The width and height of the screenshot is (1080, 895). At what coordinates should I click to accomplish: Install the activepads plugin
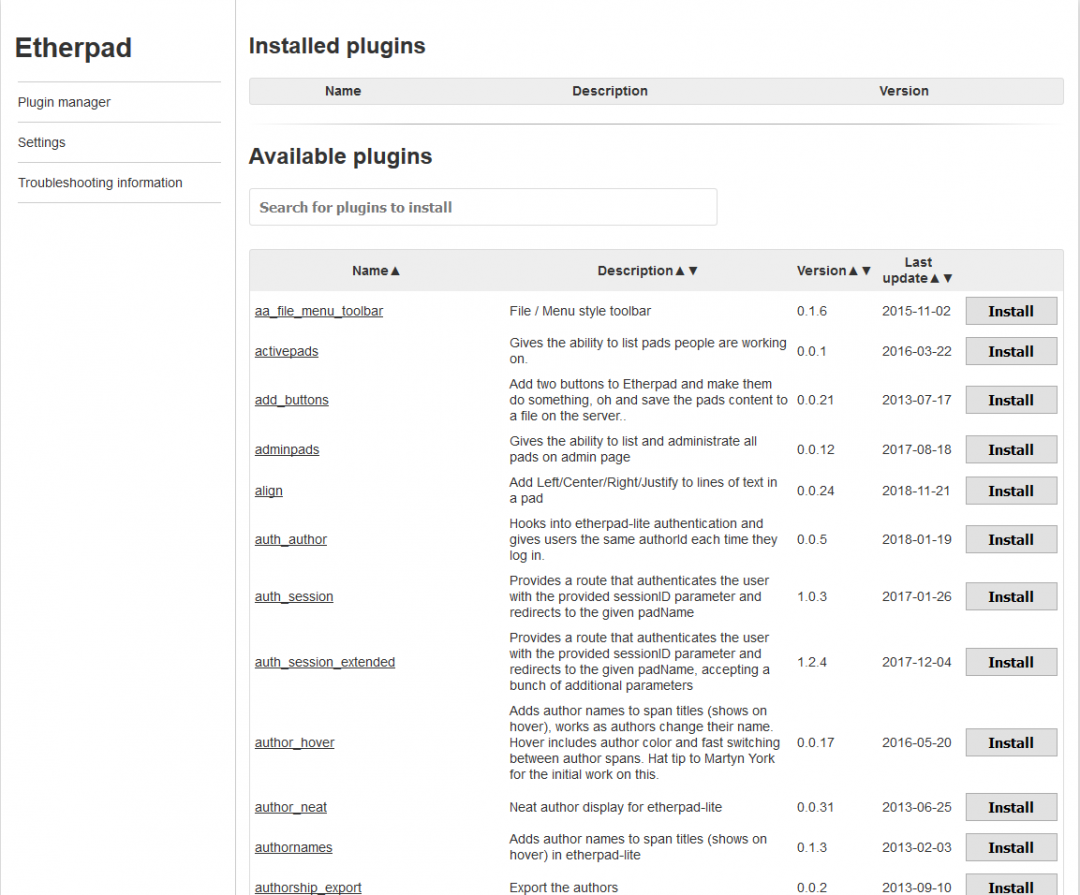pyautogui.click(x=1011, y=351)
